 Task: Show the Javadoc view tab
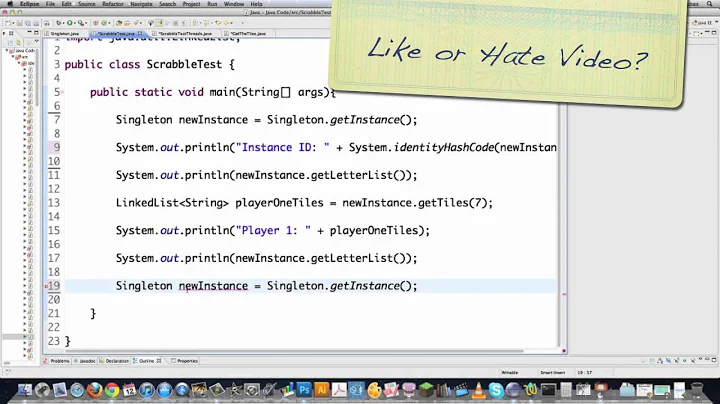tap(85, 361)
